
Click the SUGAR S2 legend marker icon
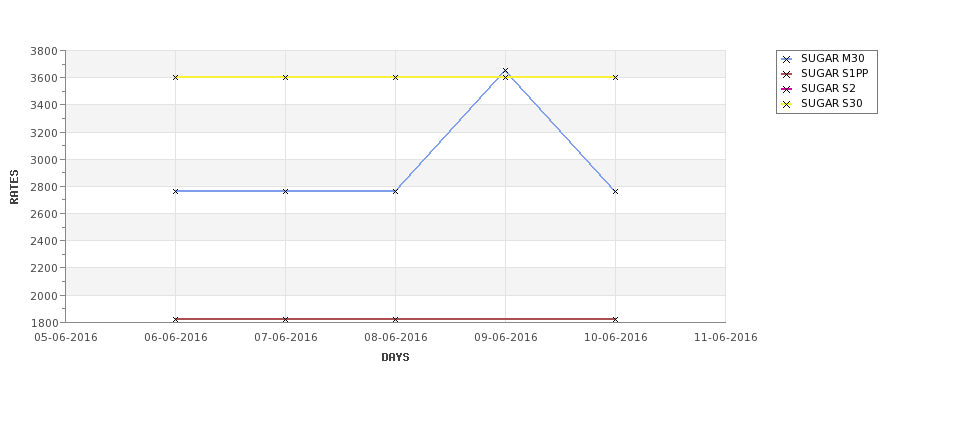[x=786, y=90]
